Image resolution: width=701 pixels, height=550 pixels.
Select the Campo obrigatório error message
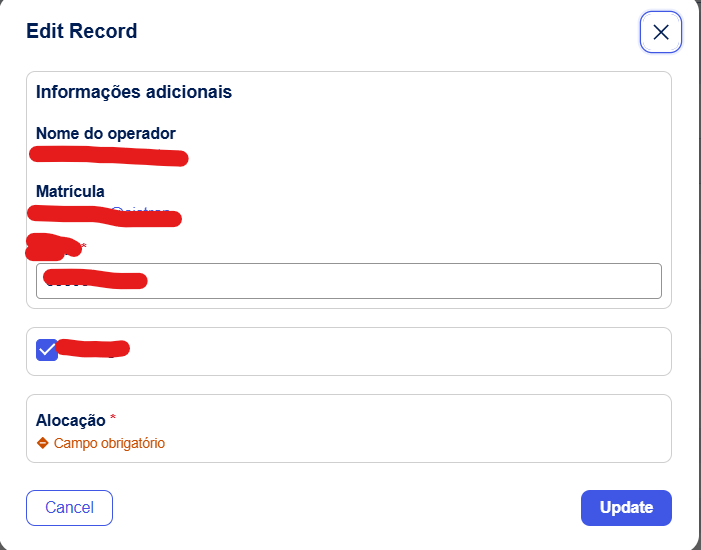pyautogui.click(x=109, y=443)
